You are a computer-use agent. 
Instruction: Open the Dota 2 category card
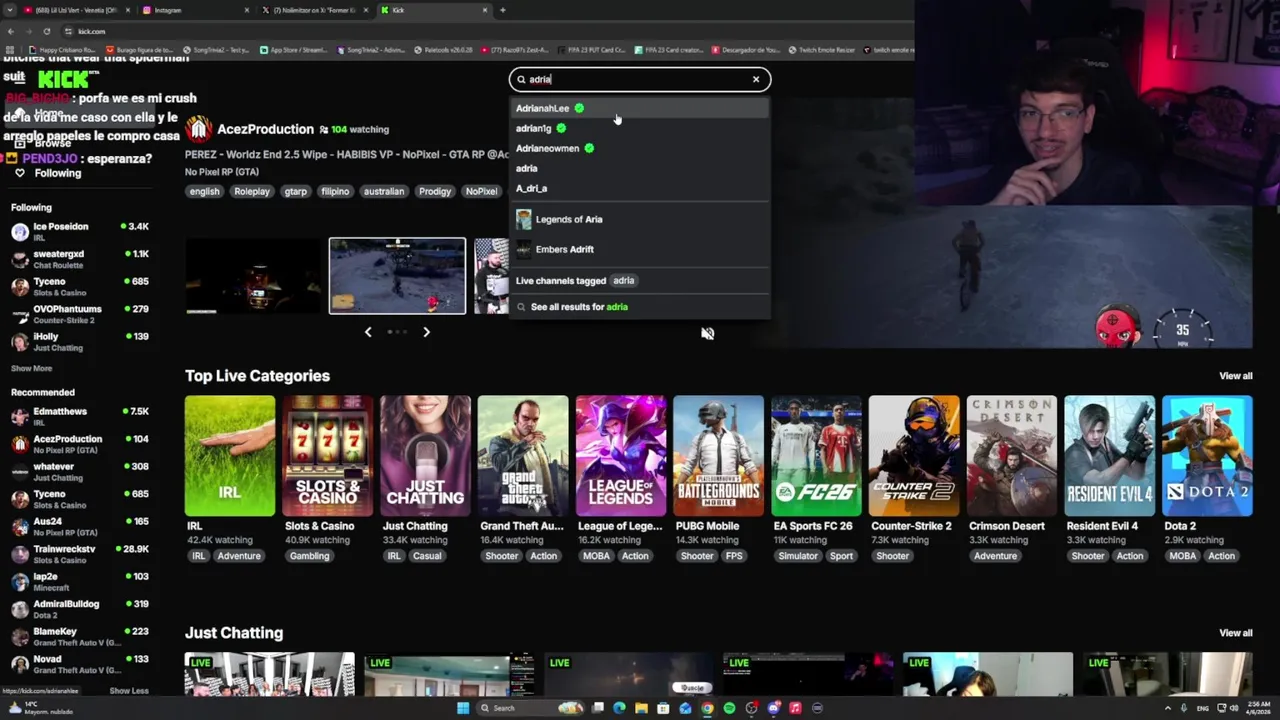(1207, 456)
